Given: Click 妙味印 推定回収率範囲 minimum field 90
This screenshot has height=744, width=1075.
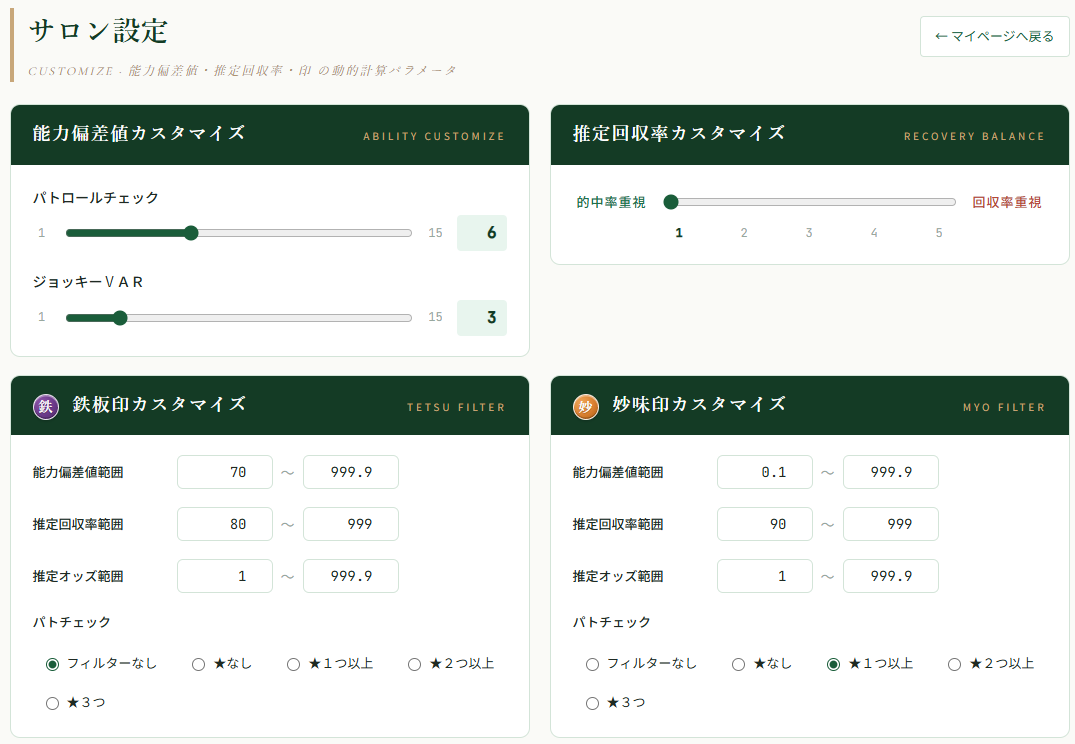Looking at the screenshot, I should tap(765, 524).
